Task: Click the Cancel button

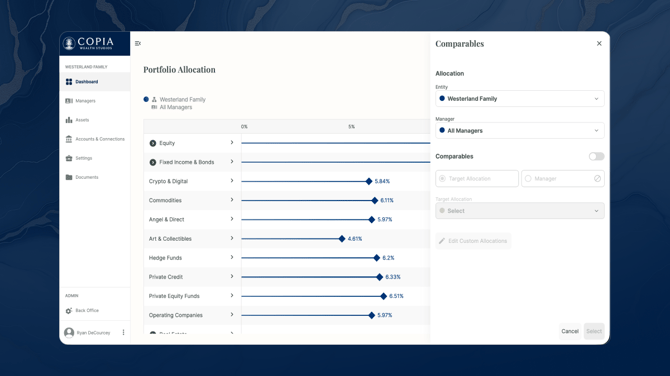Action: [x=570, y=331]
